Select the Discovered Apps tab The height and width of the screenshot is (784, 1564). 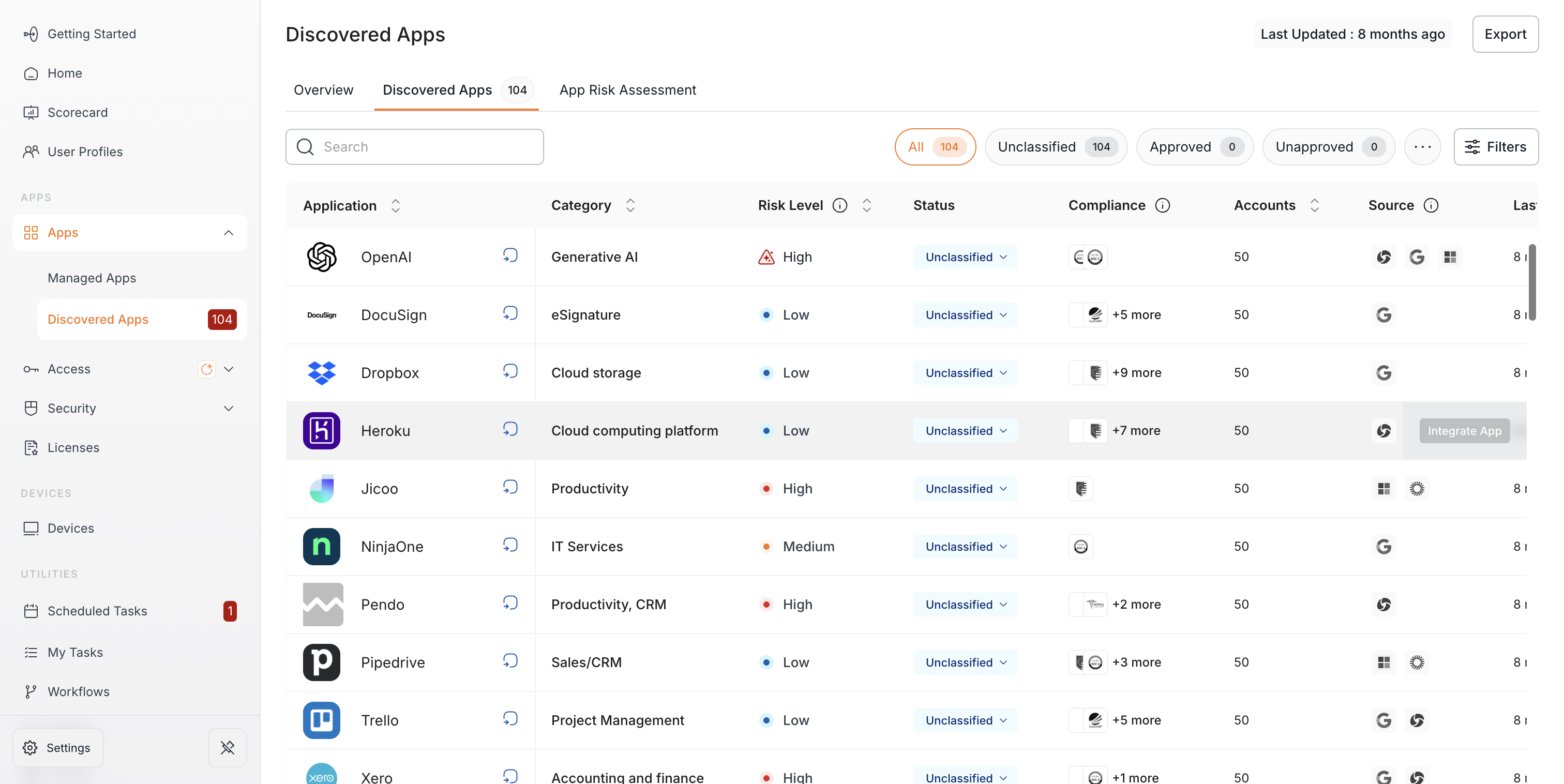457,90
